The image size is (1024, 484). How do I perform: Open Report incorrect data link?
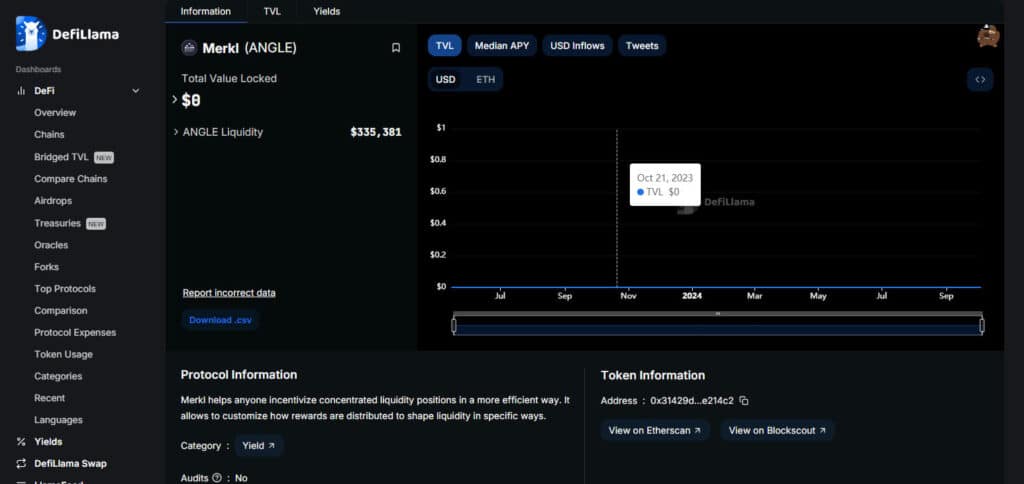(x=229, y=293)
